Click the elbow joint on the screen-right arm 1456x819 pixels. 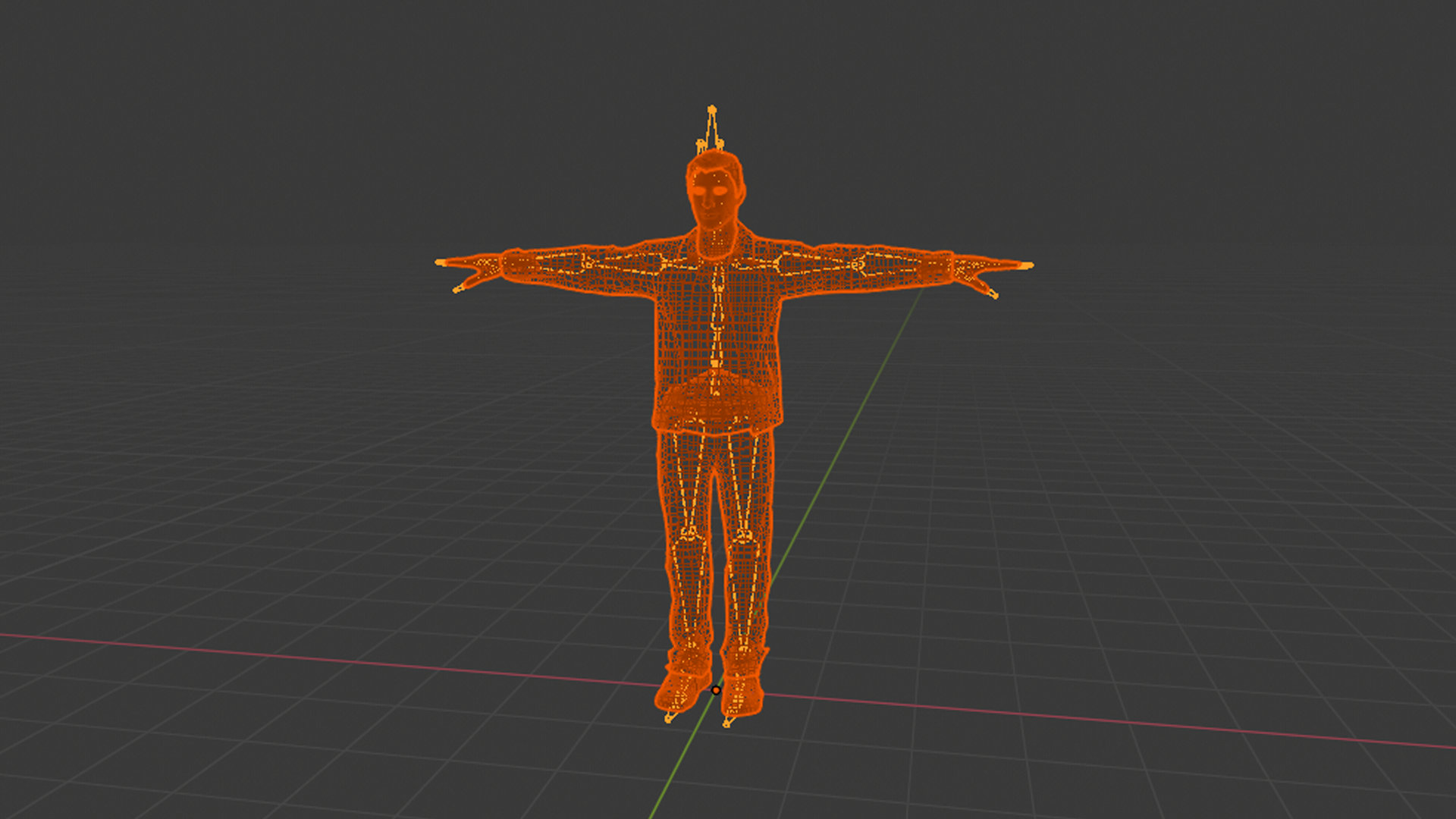(858, 265)
